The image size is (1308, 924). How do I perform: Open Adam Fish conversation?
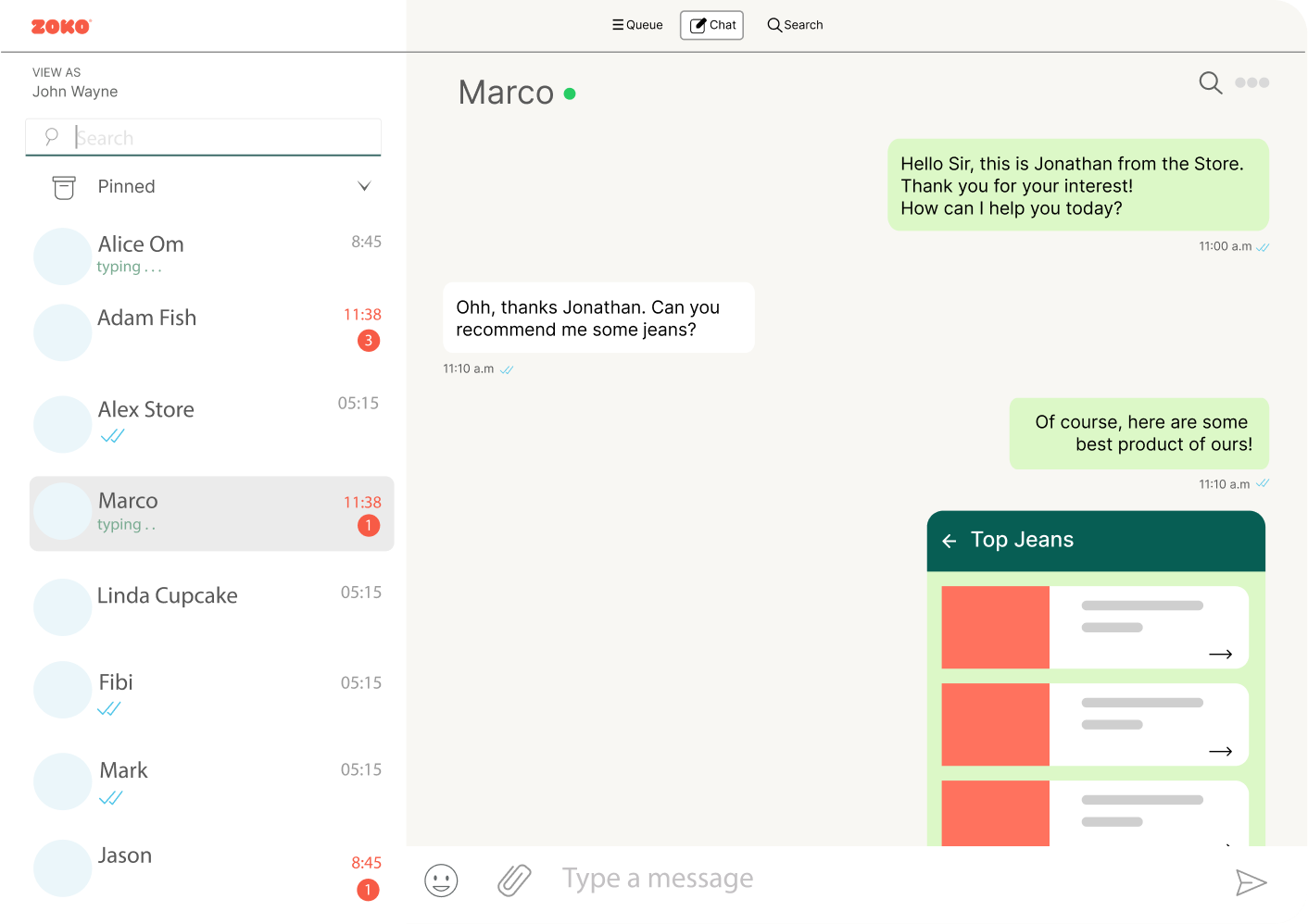pos(211,331)
